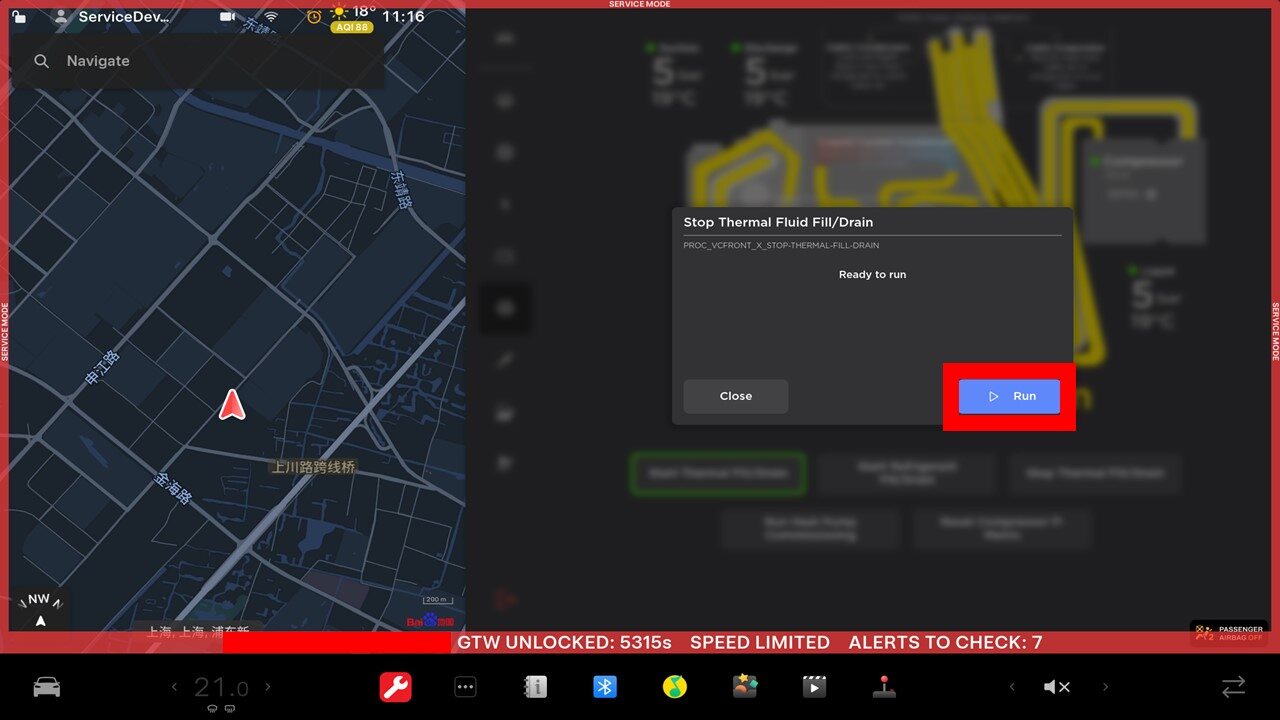
Task: Tap the Wi-Fi status icon
Action: point(271,17)
